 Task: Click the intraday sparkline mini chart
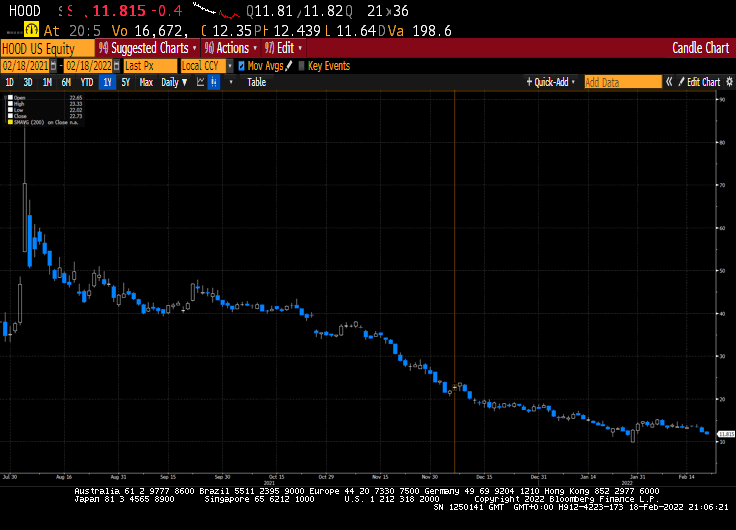point(216,10)
